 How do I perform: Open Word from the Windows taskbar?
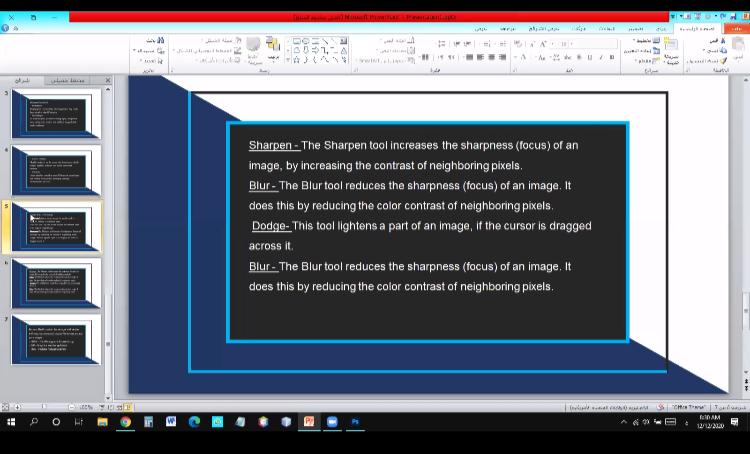pyautogui.click(x=171, y=422)
